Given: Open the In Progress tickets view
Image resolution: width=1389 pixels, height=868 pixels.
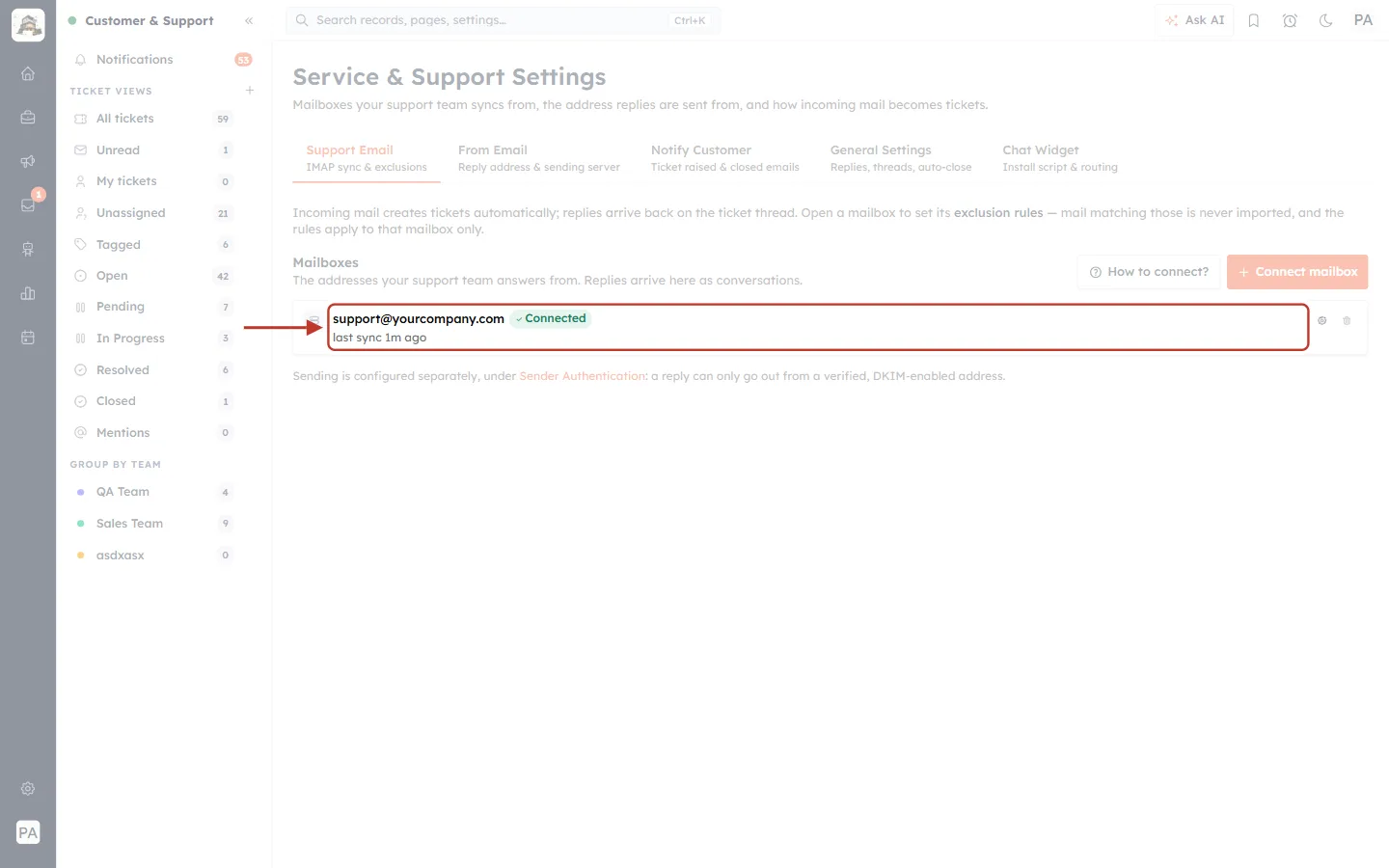Looking at the screenshot, I should (154, 339).
